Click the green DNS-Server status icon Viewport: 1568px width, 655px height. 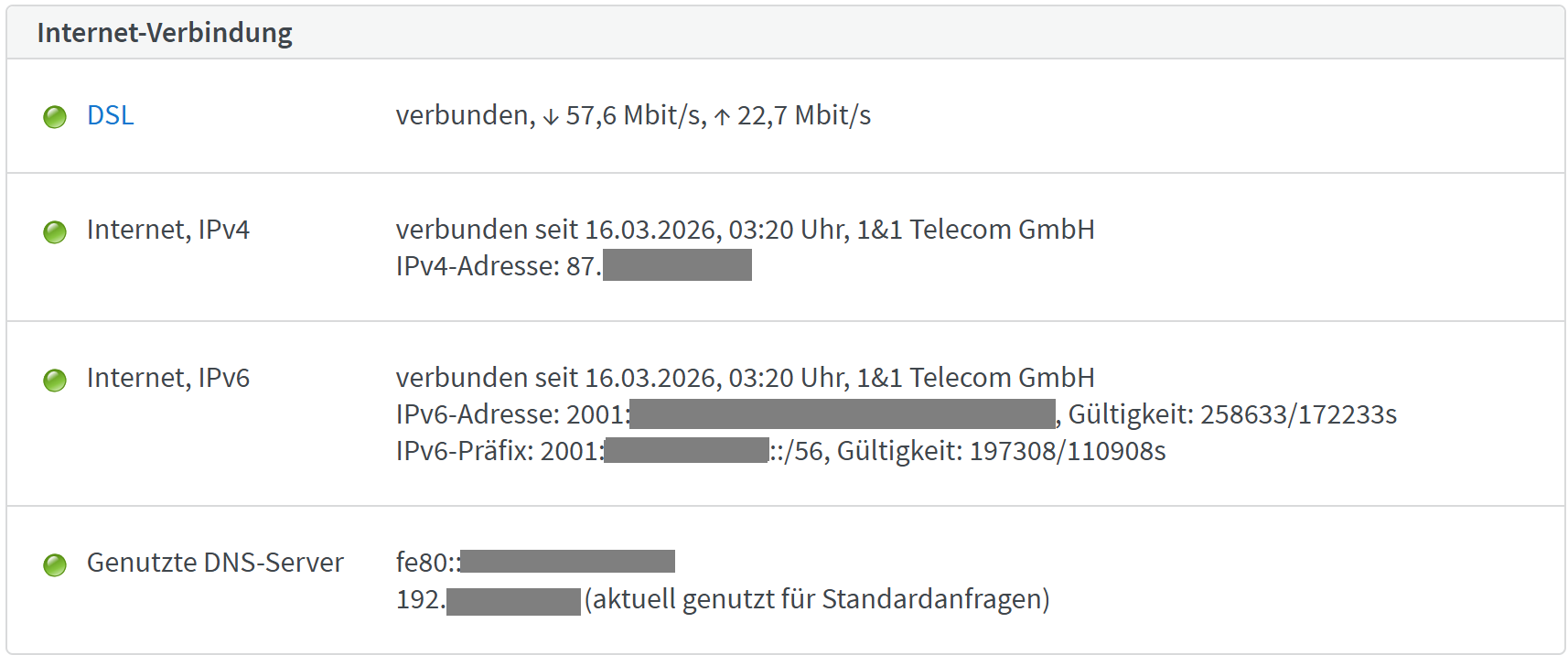tap(55, 564)
